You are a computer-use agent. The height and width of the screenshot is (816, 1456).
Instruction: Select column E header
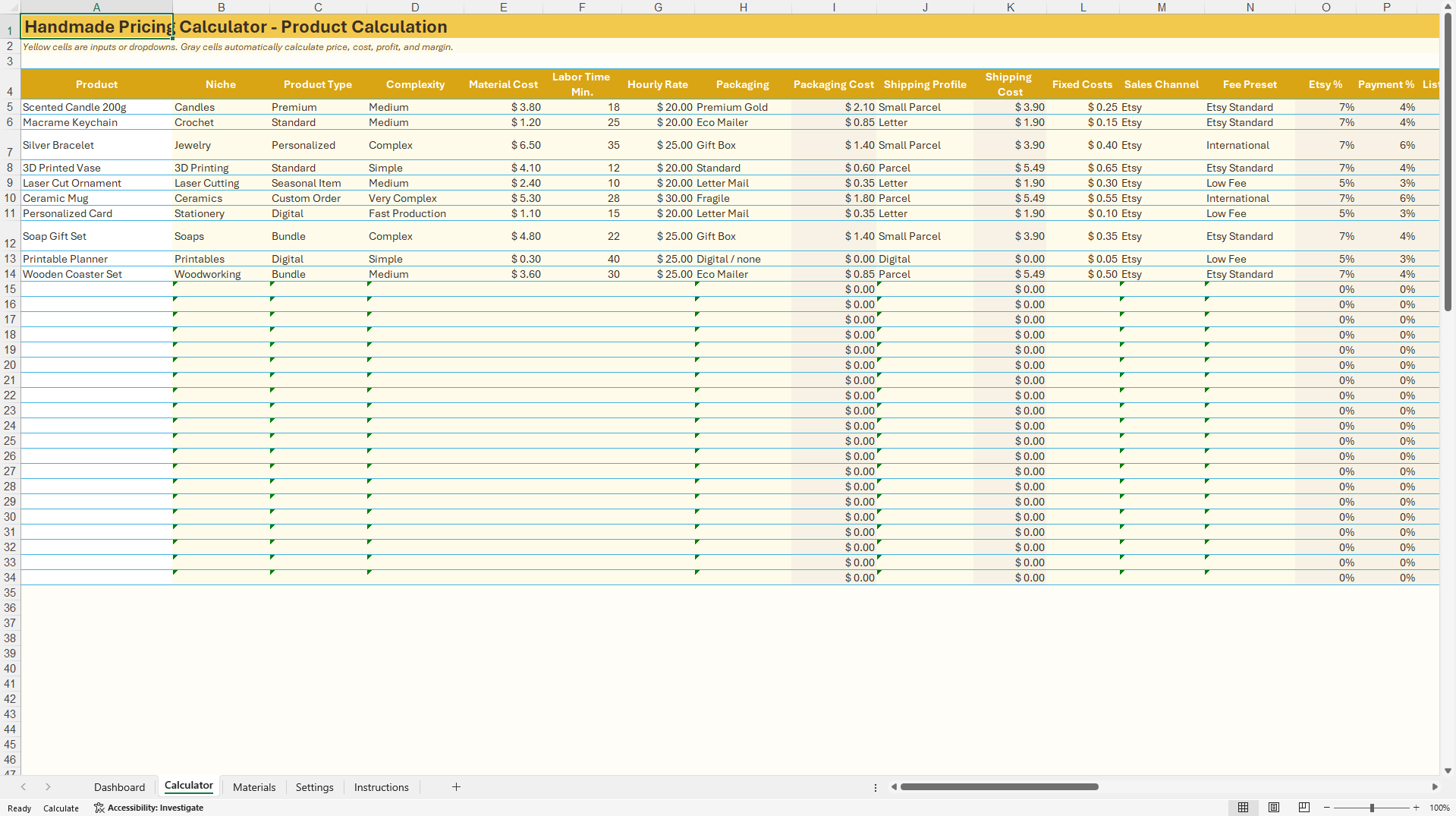coord(503,7)
